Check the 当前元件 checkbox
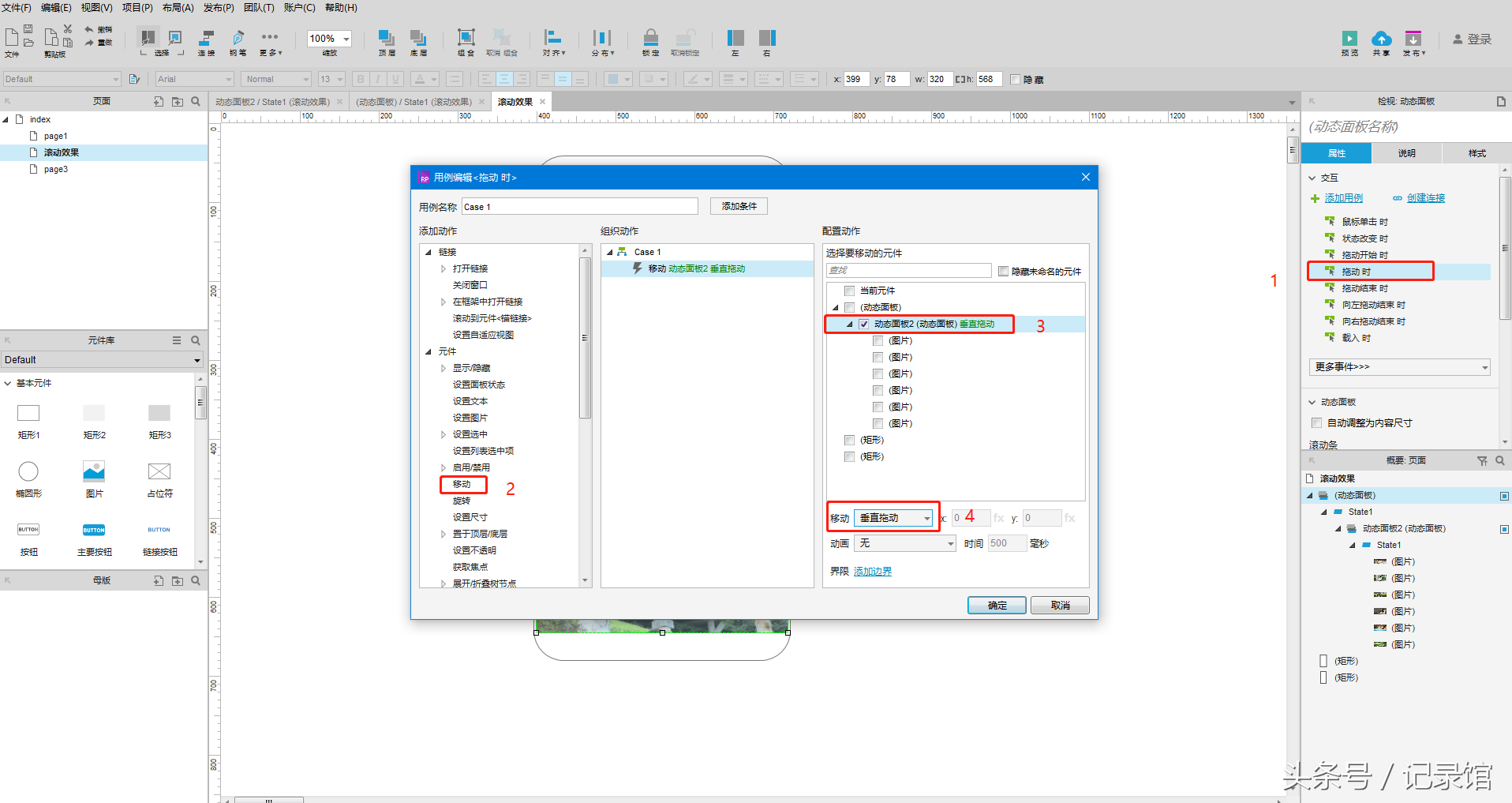The width and height of the screenshot is (1512, 803). tap(850, 291)
